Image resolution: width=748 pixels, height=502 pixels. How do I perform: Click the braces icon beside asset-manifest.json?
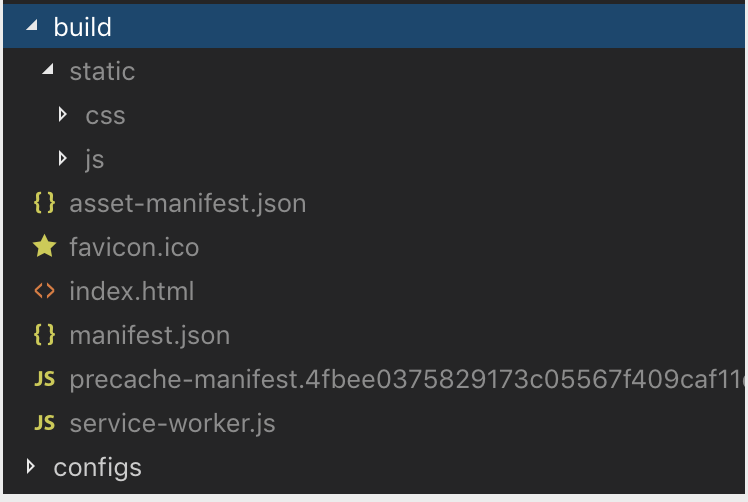click(44, 203)
